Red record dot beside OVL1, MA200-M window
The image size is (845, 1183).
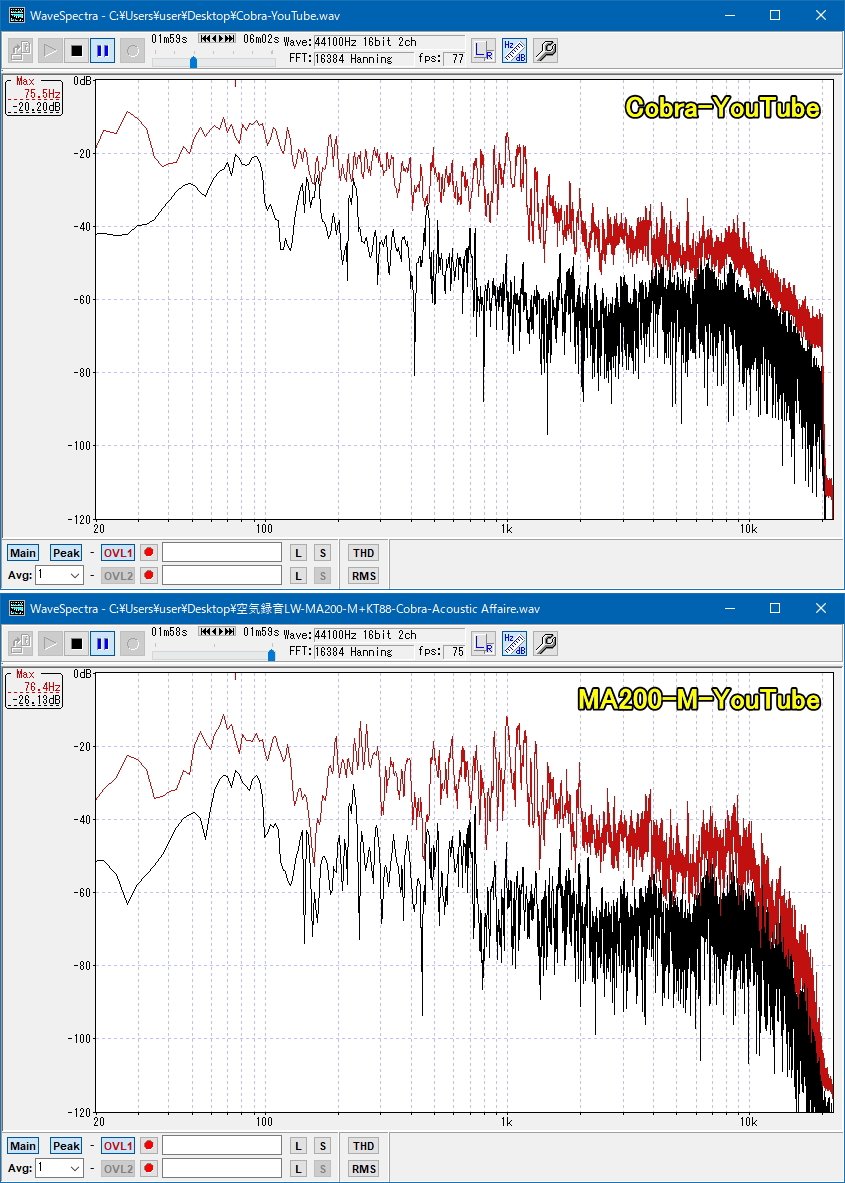[x=149, y=1146]
